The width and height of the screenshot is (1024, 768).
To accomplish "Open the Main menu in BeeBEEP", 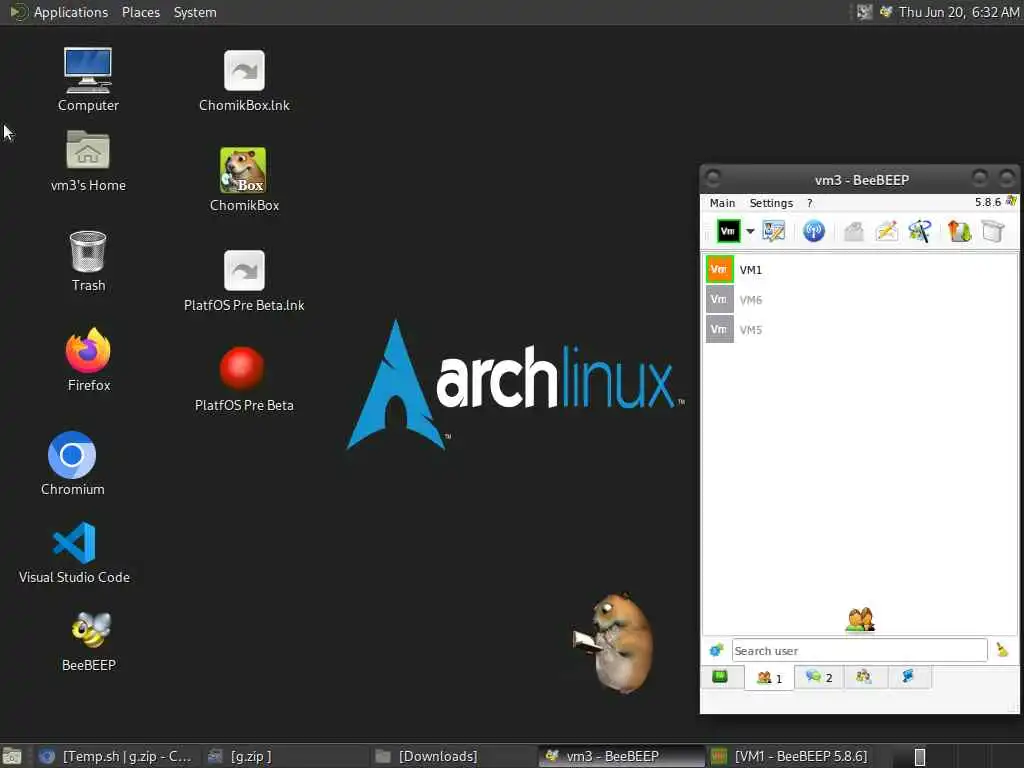I will [722, 203].
